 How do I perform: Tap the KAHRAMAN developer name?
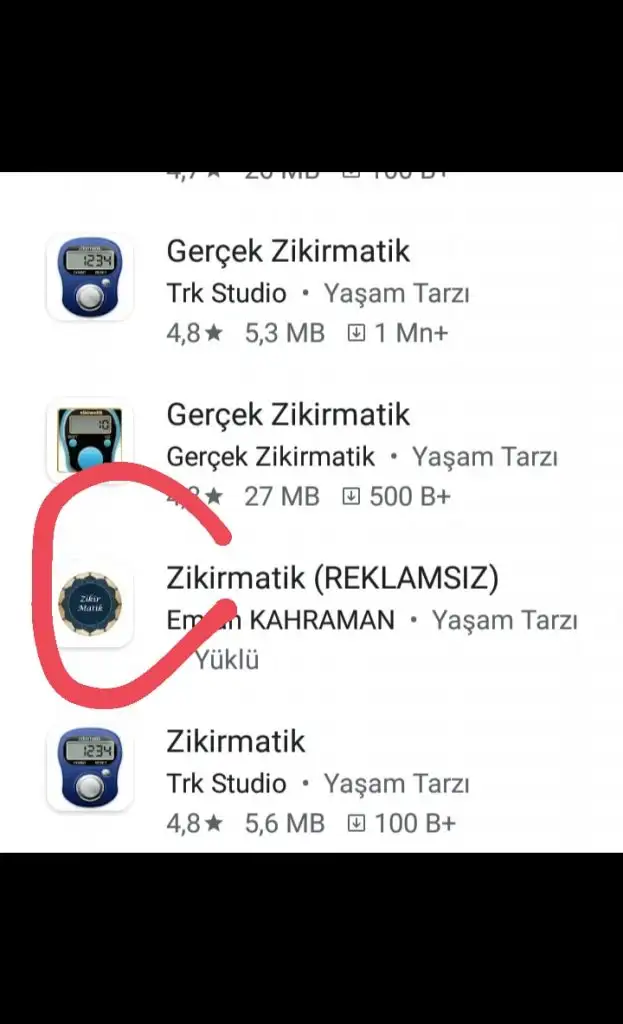coord(322,620)
